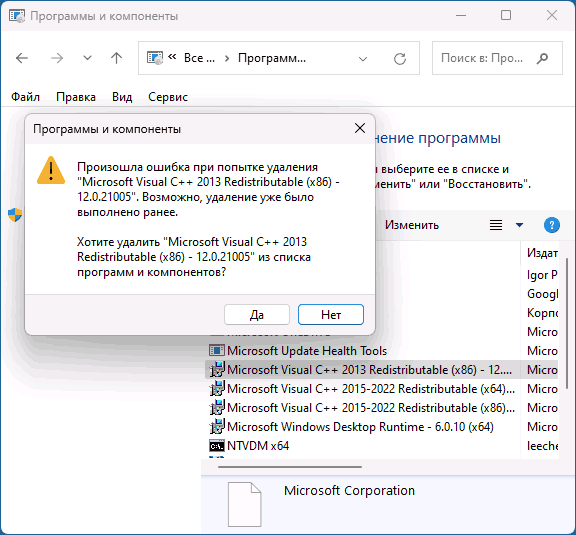Click the Изменить toolbar button
Screen dimensions: 576x535
[x=412, y=225]
